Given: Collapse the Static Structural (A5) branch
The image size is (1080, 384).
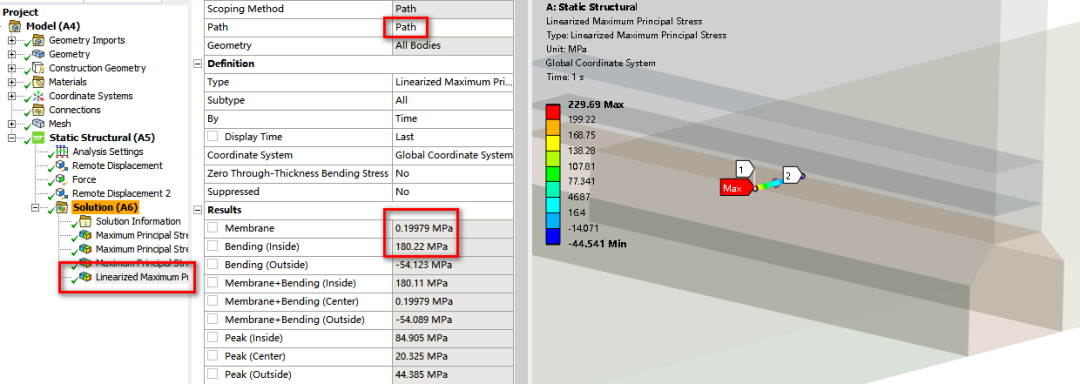Looking at the screenshot, I should click(12, 138).
